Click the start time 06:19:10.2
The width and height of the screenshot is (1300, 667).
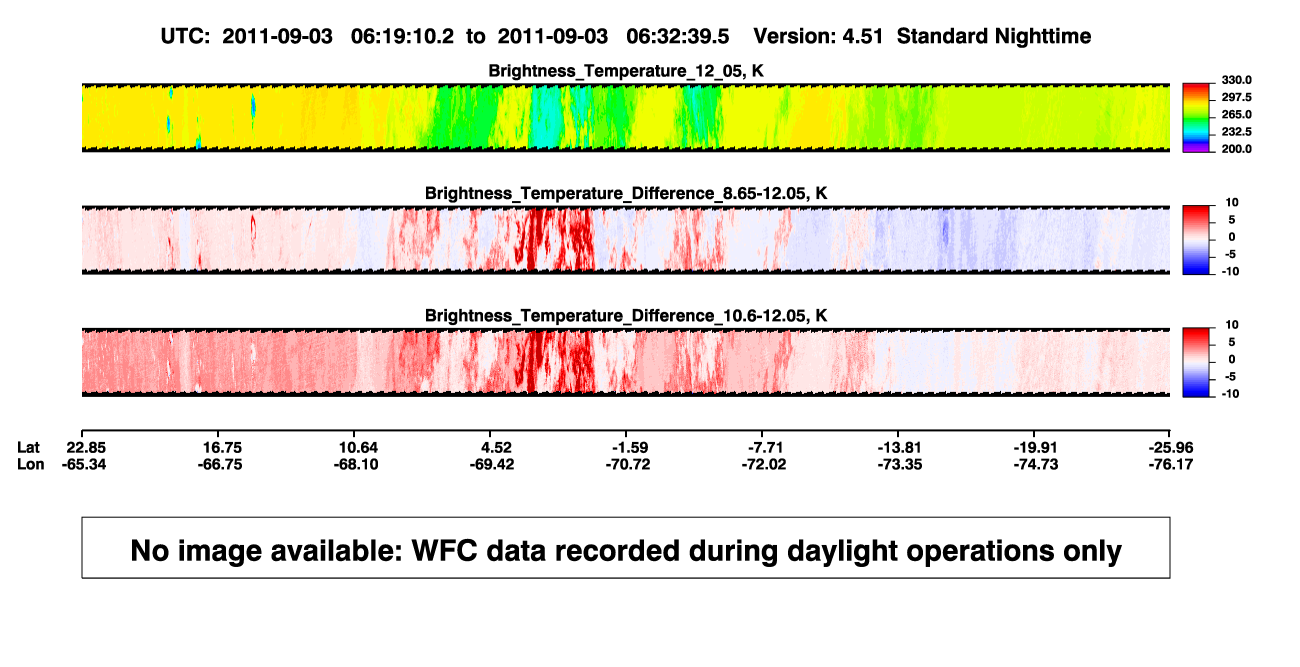coord(402,36)
